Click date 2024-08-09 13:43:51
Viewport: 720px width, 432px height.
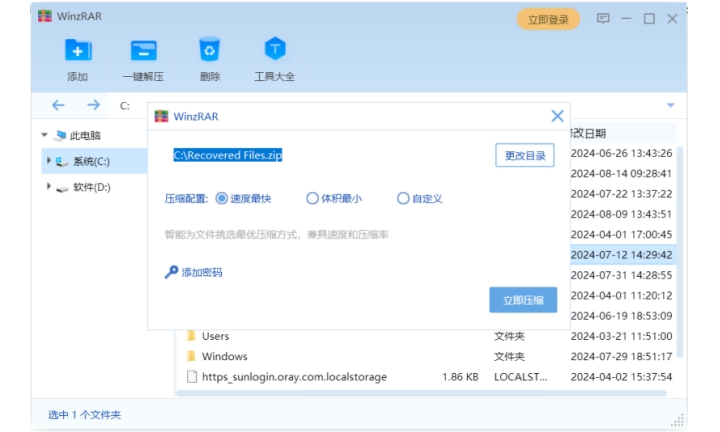tap(621, 214)
